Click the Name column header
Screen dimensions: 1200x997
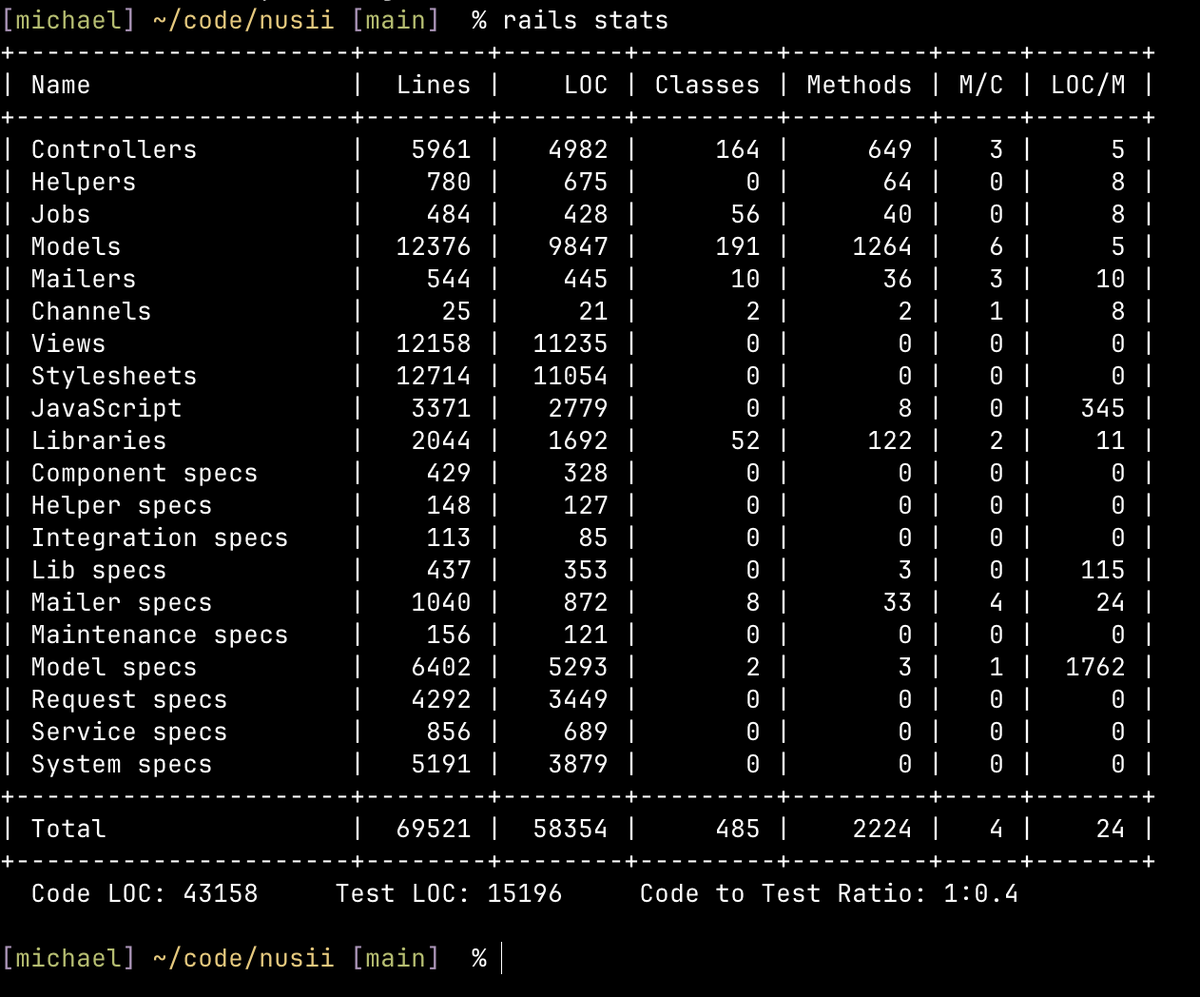coord(61,85)
